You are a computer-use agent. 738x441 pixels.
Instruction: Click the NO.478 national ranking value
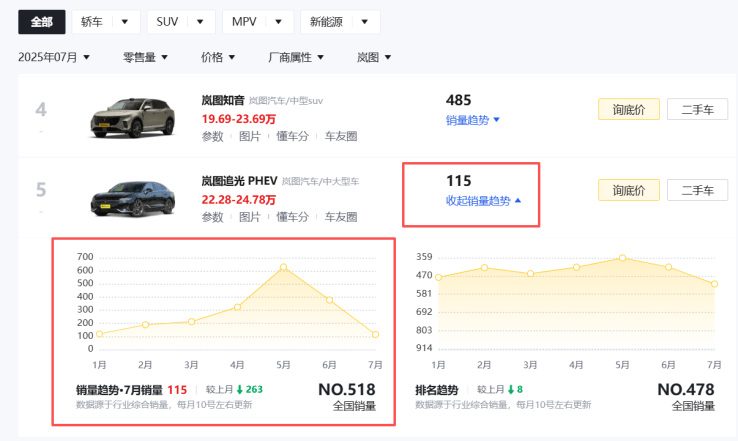(686, 390)
